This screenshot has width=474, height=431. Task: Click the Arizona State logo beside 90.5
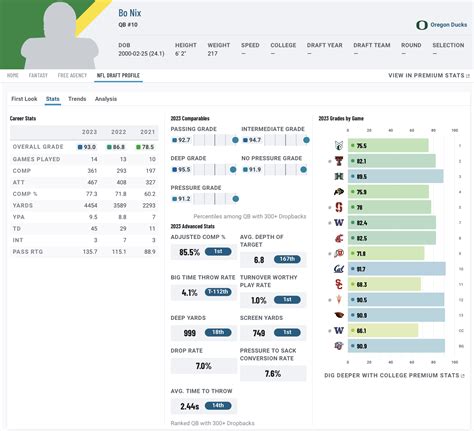pyautogui.click(x=339, y=300)
